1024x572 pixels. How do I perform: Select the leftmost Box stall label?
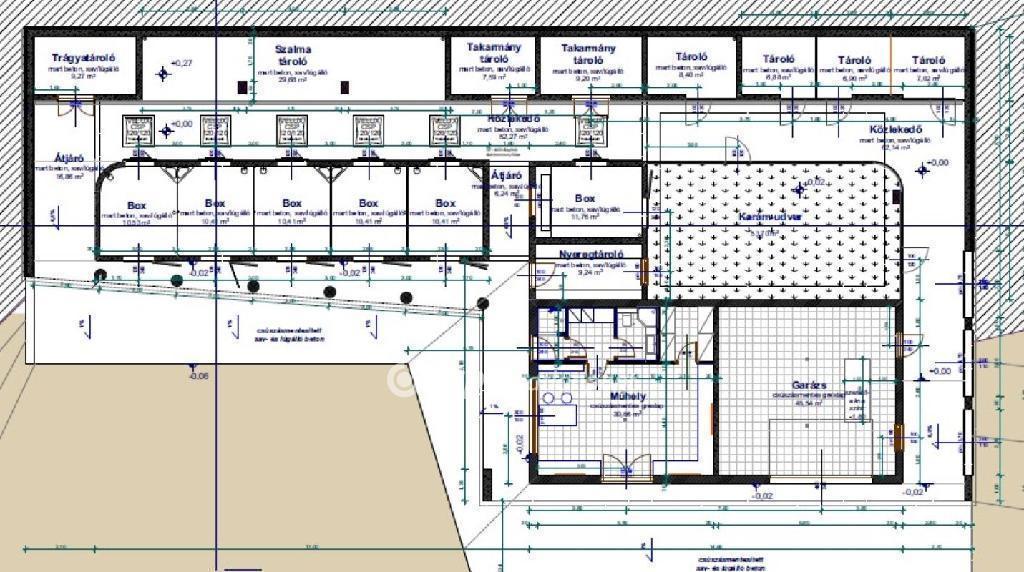click(136, 205)
